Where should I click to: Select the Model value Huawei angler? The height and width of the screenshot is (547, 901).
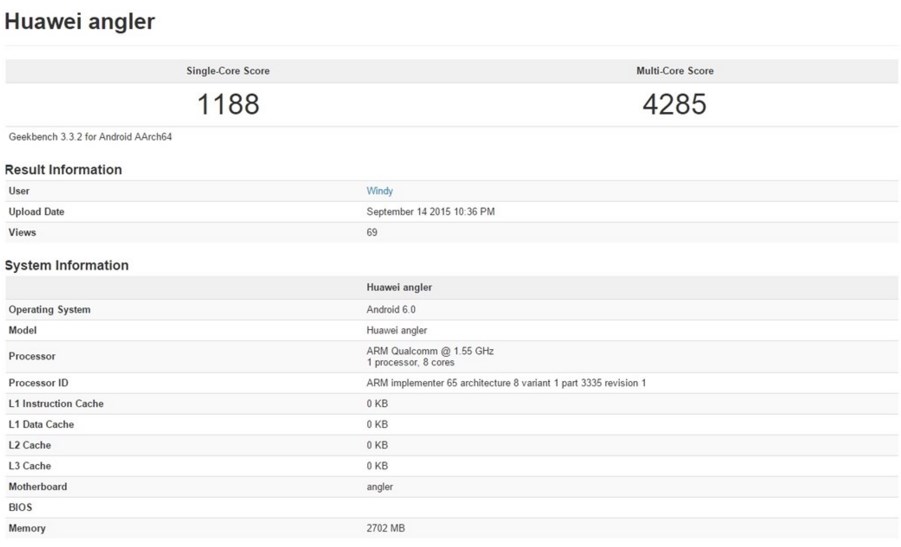(x=396, y=330)
